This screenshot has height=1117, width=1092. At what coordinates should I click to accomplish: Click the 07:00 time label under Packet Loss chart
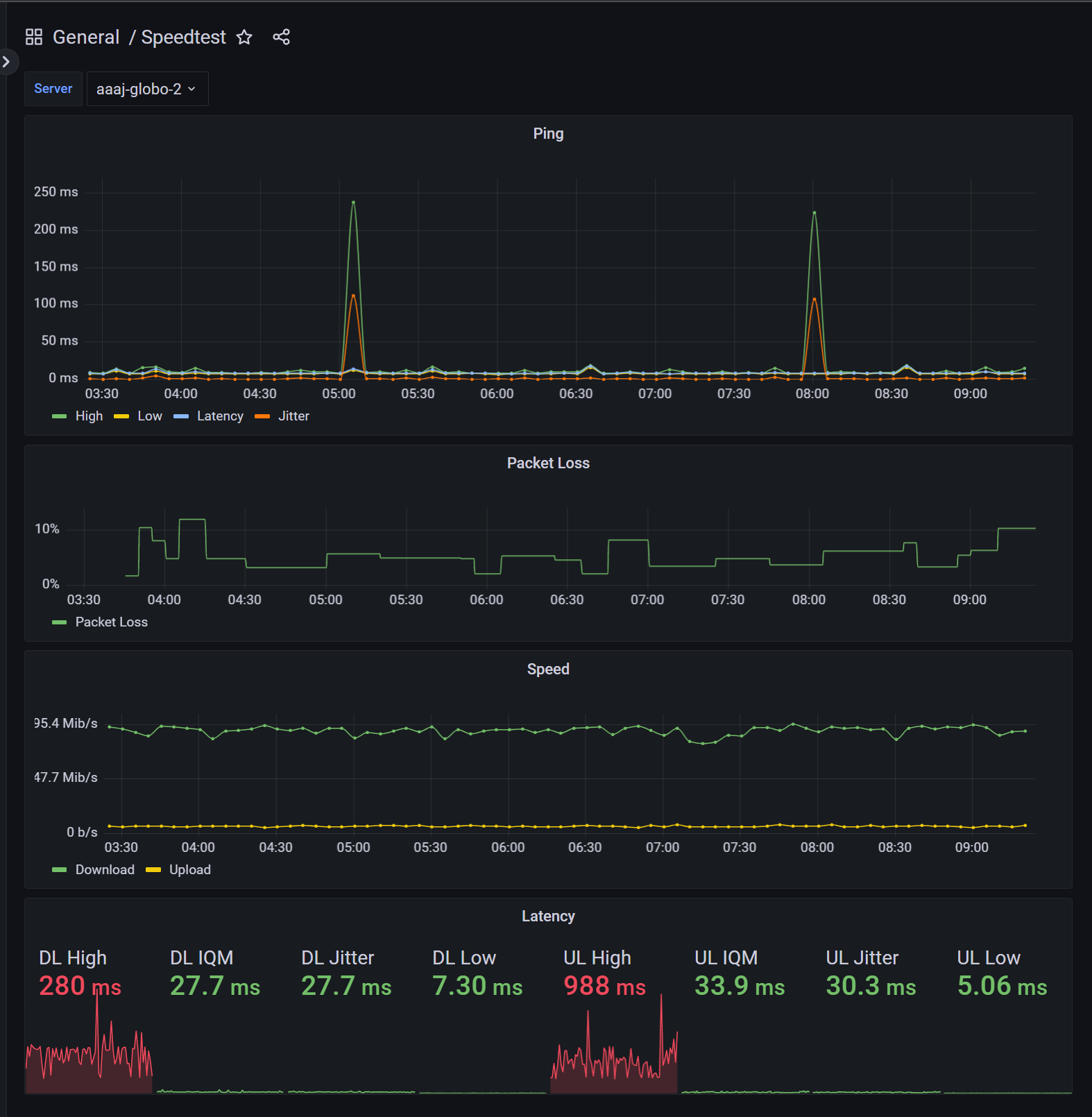coord(647,600)
